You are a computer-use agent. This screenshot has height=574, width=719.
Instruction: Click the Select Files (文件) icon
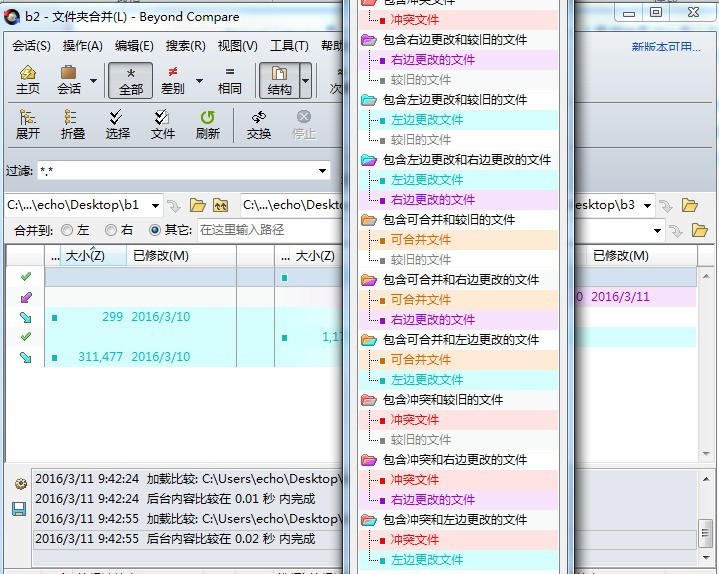pos(162,125)
